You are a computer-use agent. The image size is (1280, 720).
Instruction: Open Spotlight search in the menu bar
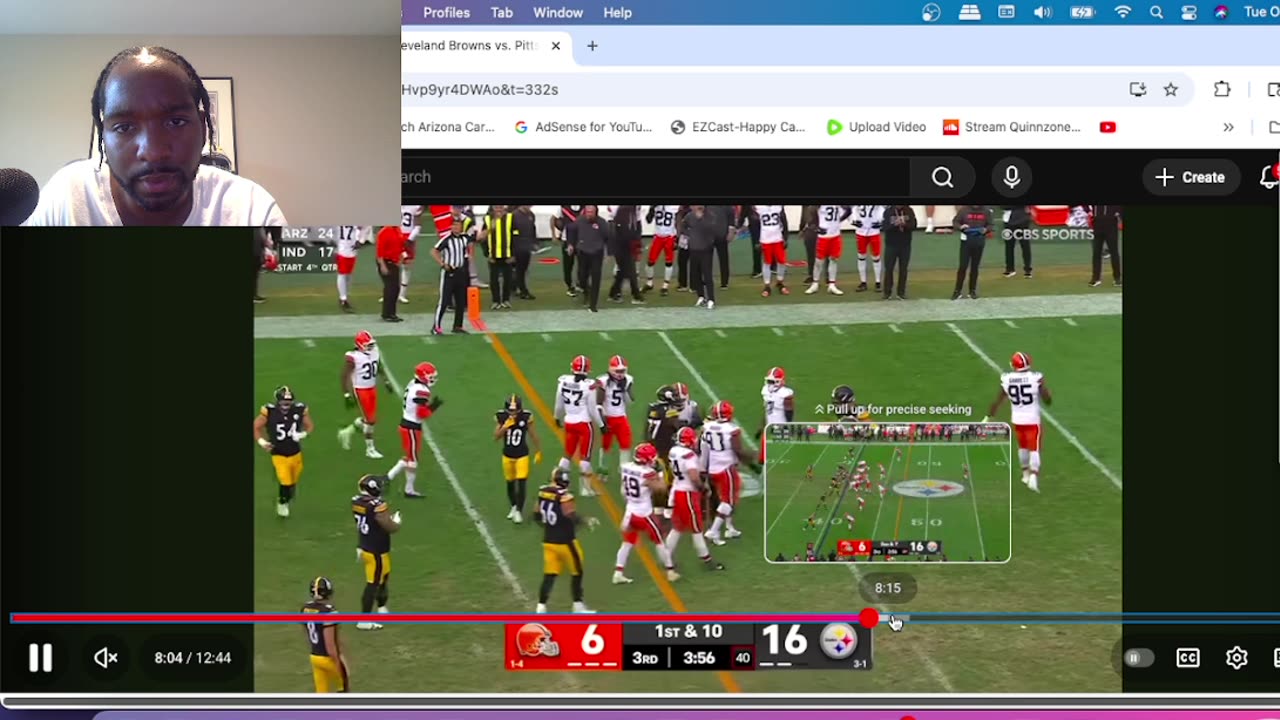click(x=1156, y=13)
